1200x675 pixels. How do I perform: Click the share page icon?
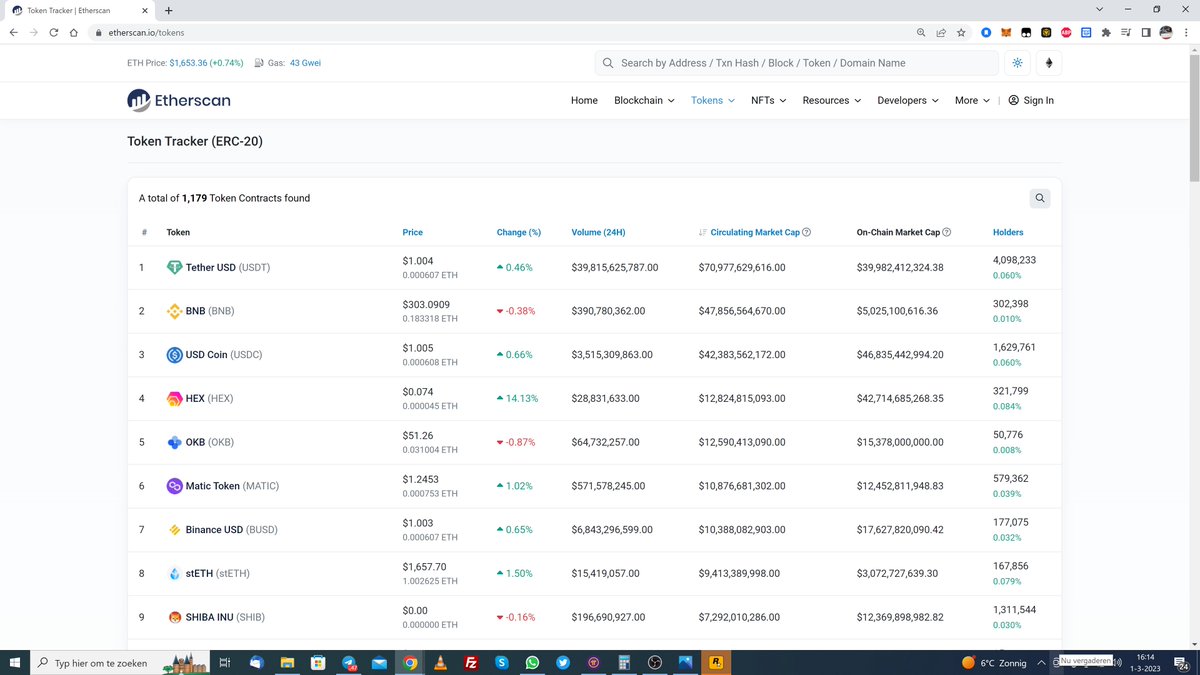[941, 32]
